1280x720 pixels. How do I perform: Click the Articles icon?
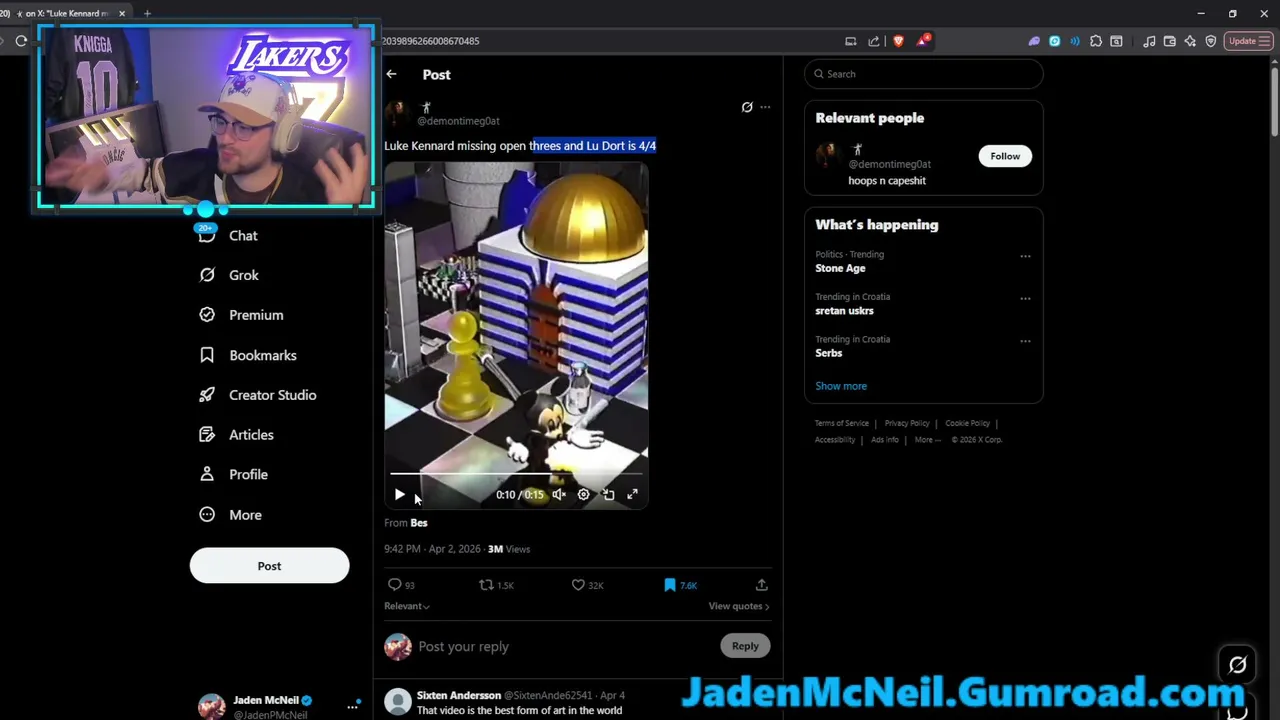pyautogui.click(x=207, y=435)
